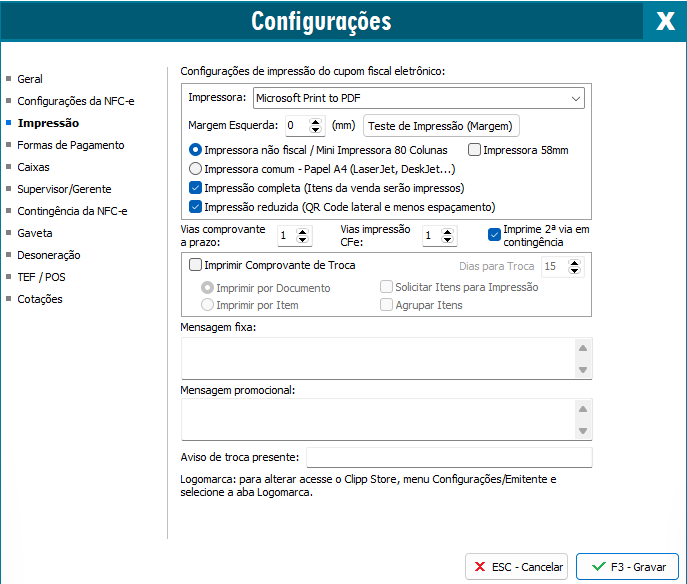The width and height of the screenshot is (687, 584).
Task: Increase Margem Esquerda value with up arrow
Action: click(316, 121)
